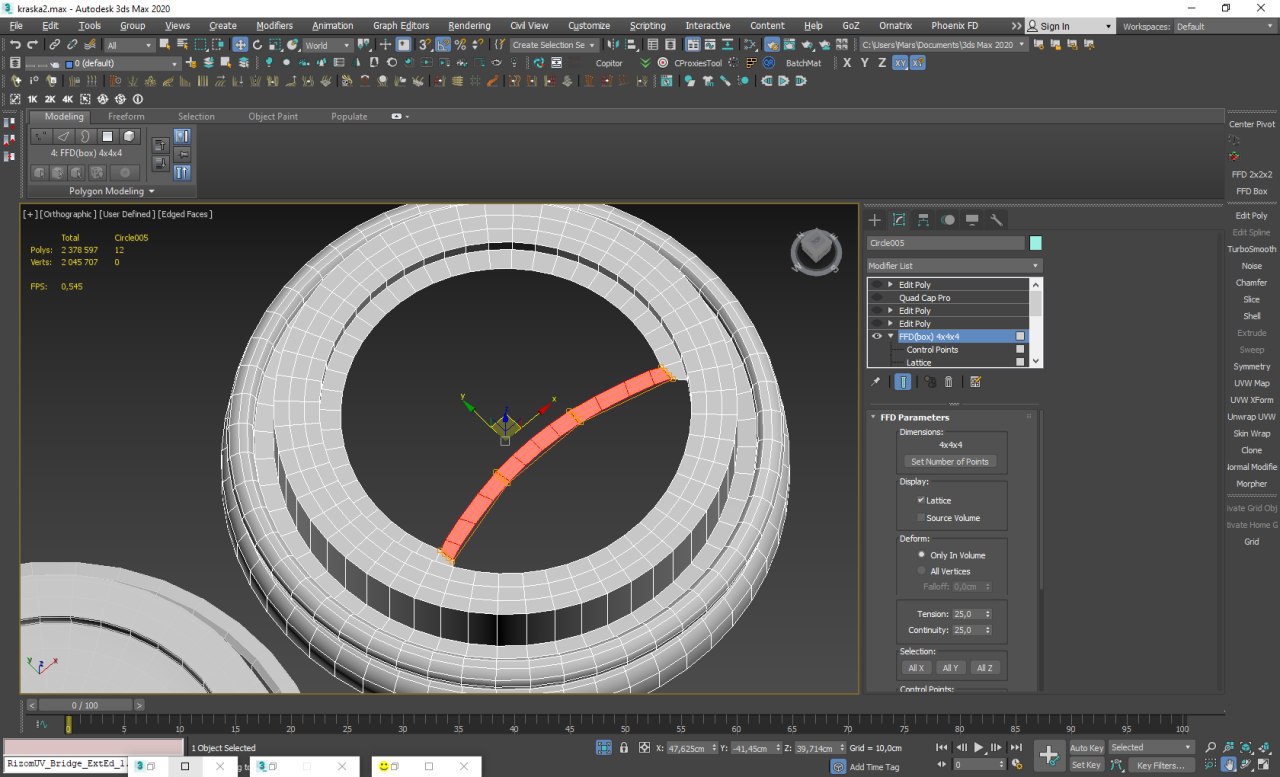Select Only In Volume radio option
Image resolution: width=1280 pixels, height=777 pixels.
click(x=921, y=554)
